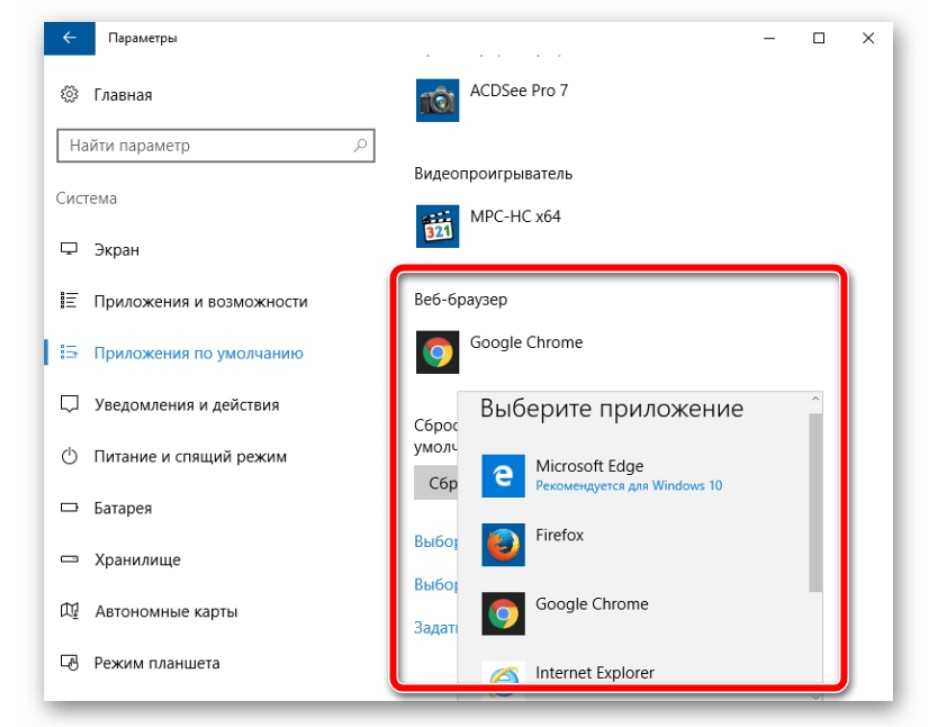The height and width of the screenshot is (727, 938).
Task: Select the Firefox icon in popup
Action: click(x=503, y=545)
